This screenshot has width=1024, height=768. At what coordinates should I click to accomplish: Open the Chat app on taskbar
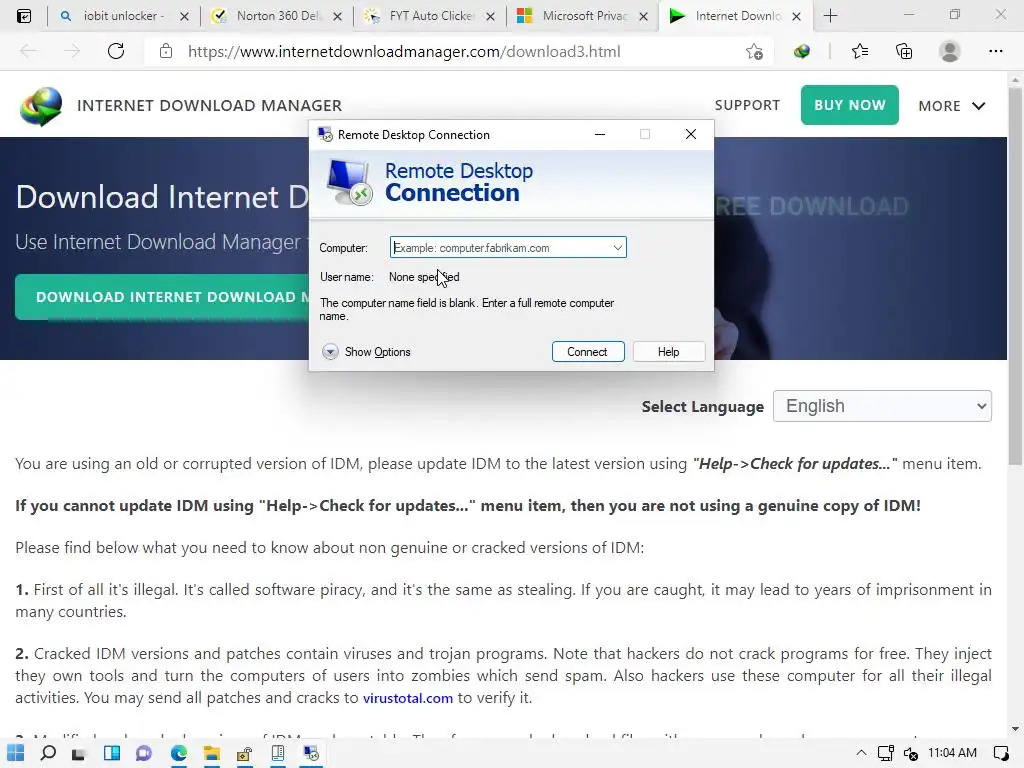coord(144,754)
